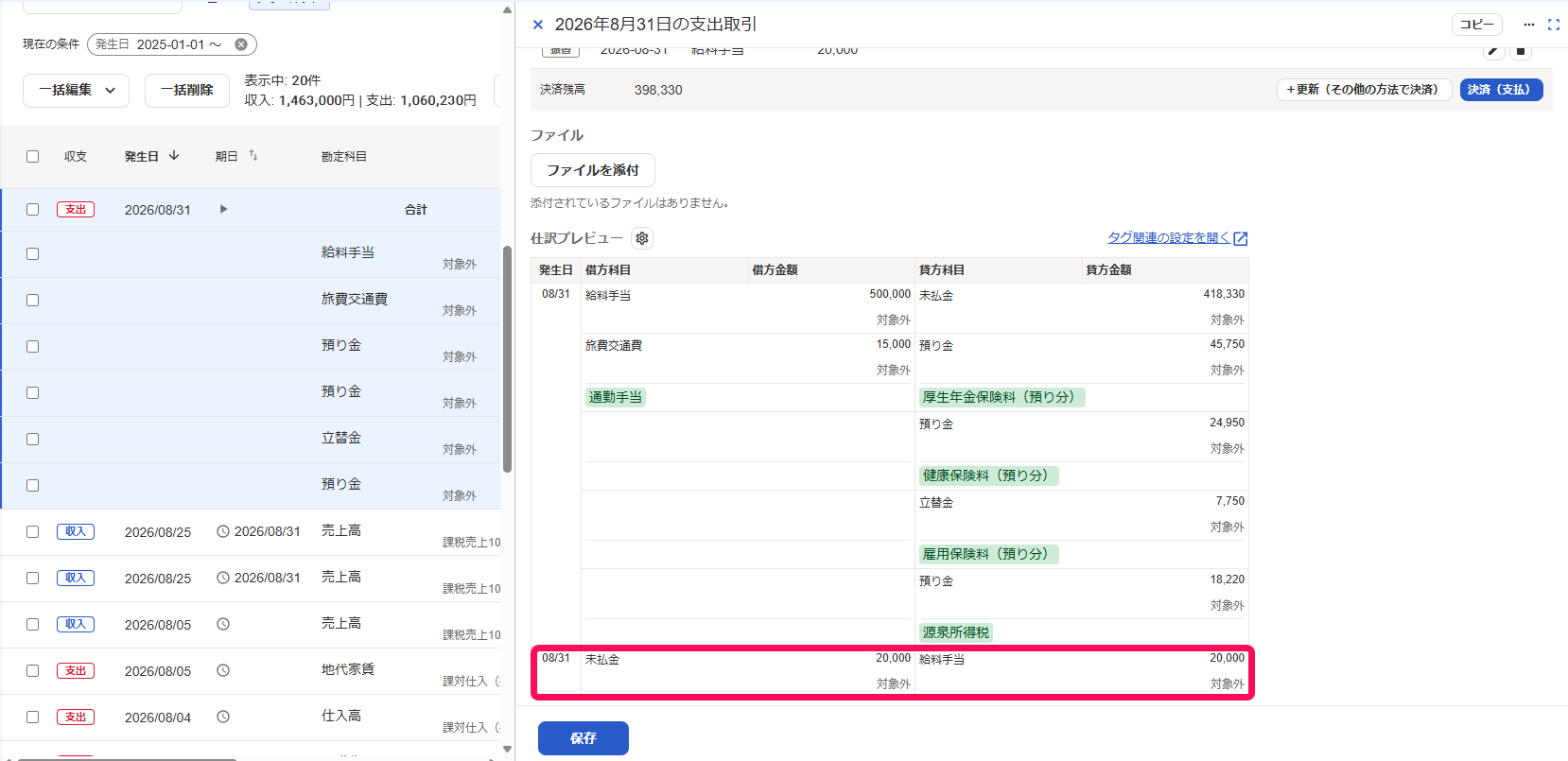Screen dimensions: 1568x761
Task: Click the credit amount 18,220
Action: point(1228,579)
